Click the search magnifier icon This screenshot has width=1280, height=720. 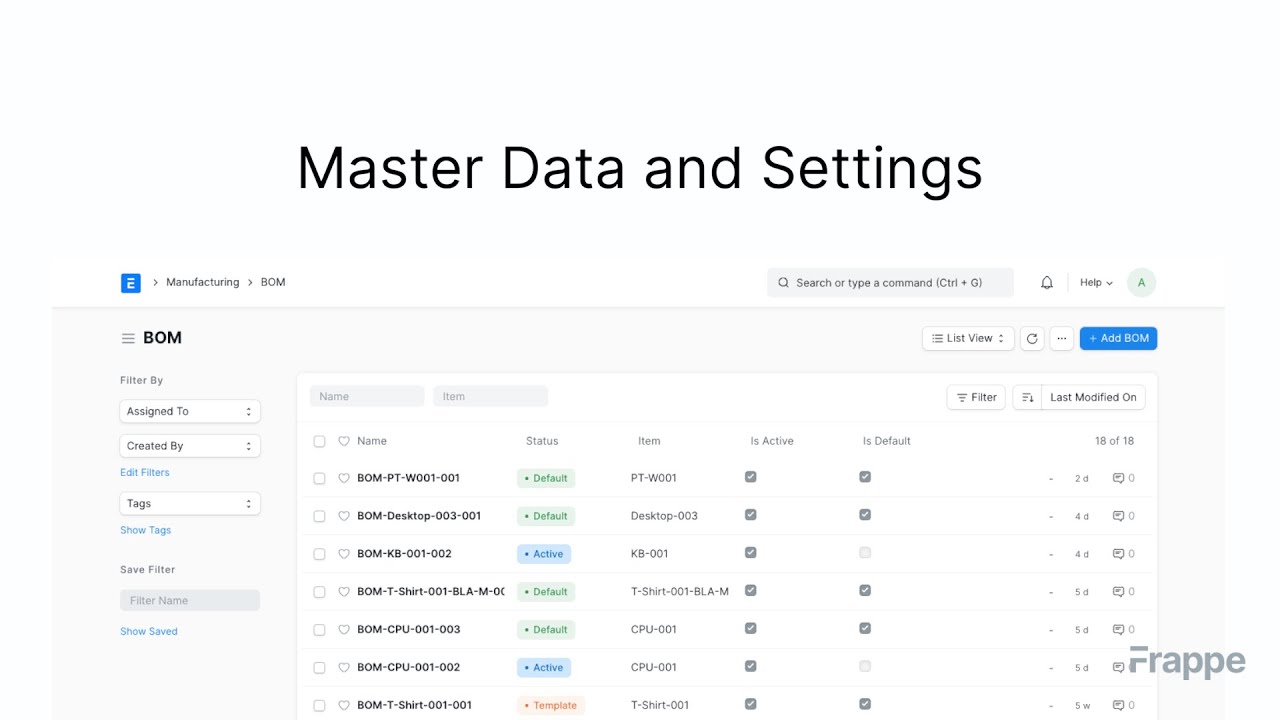[x=783, y=283]
